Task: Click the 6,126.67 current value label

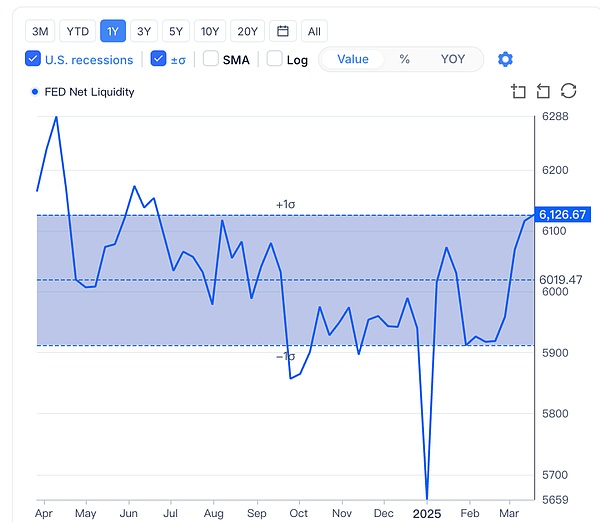Action: (561, 214)
